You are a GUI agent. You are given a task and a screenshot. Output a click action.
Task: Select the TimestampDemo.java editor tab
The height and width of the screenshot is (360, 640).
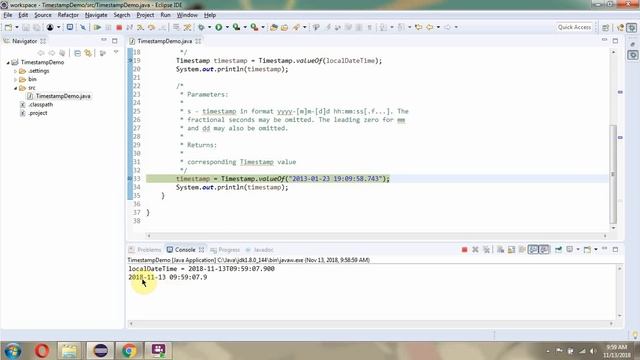pyautogui.click(x=164, y=41)
